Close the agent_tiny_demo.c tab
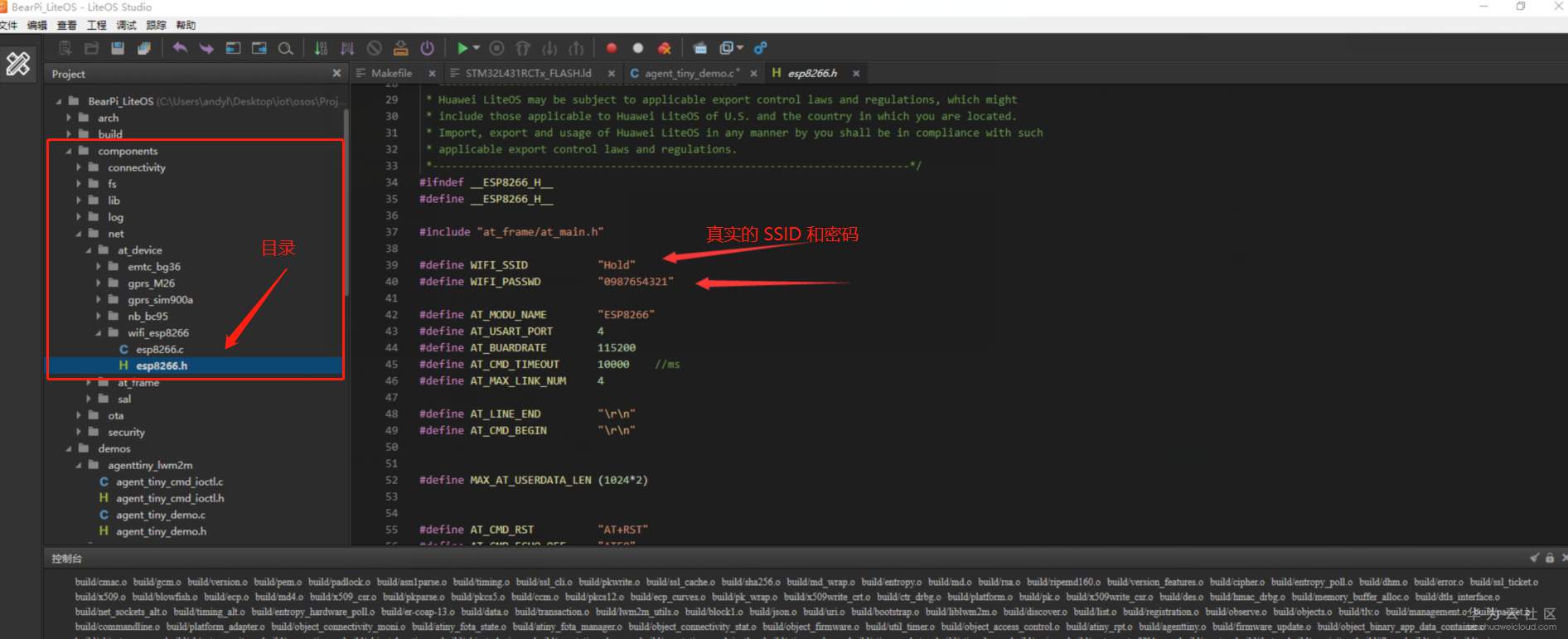1568x639 pixels. [753, 73]
